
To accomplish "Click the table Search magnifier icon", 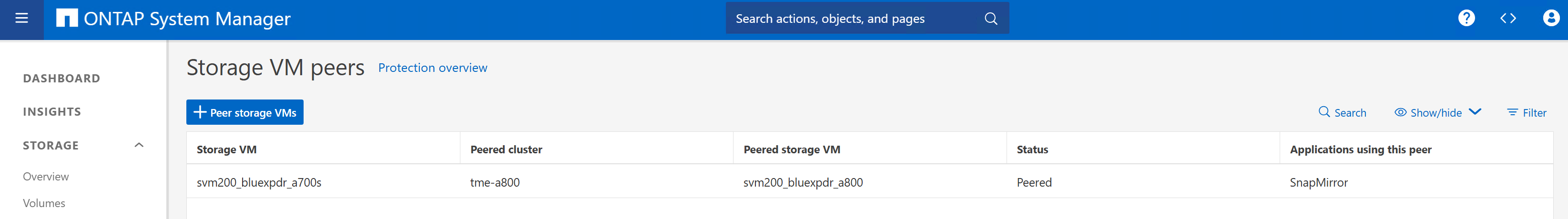I will 1324,112.
